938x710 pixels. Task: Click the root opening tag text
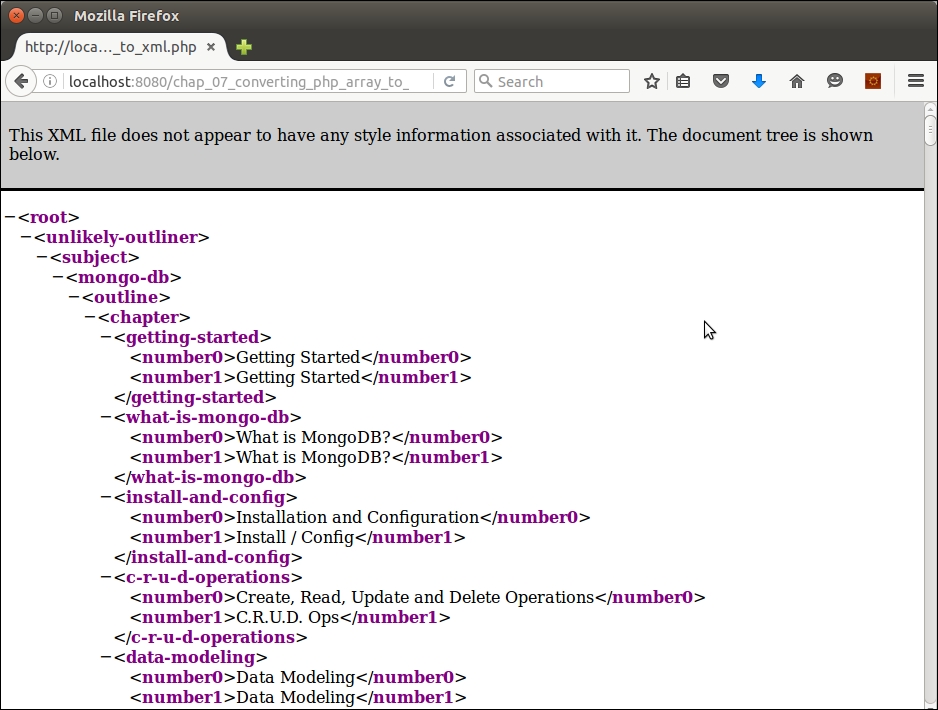click(x=48, y=217)
